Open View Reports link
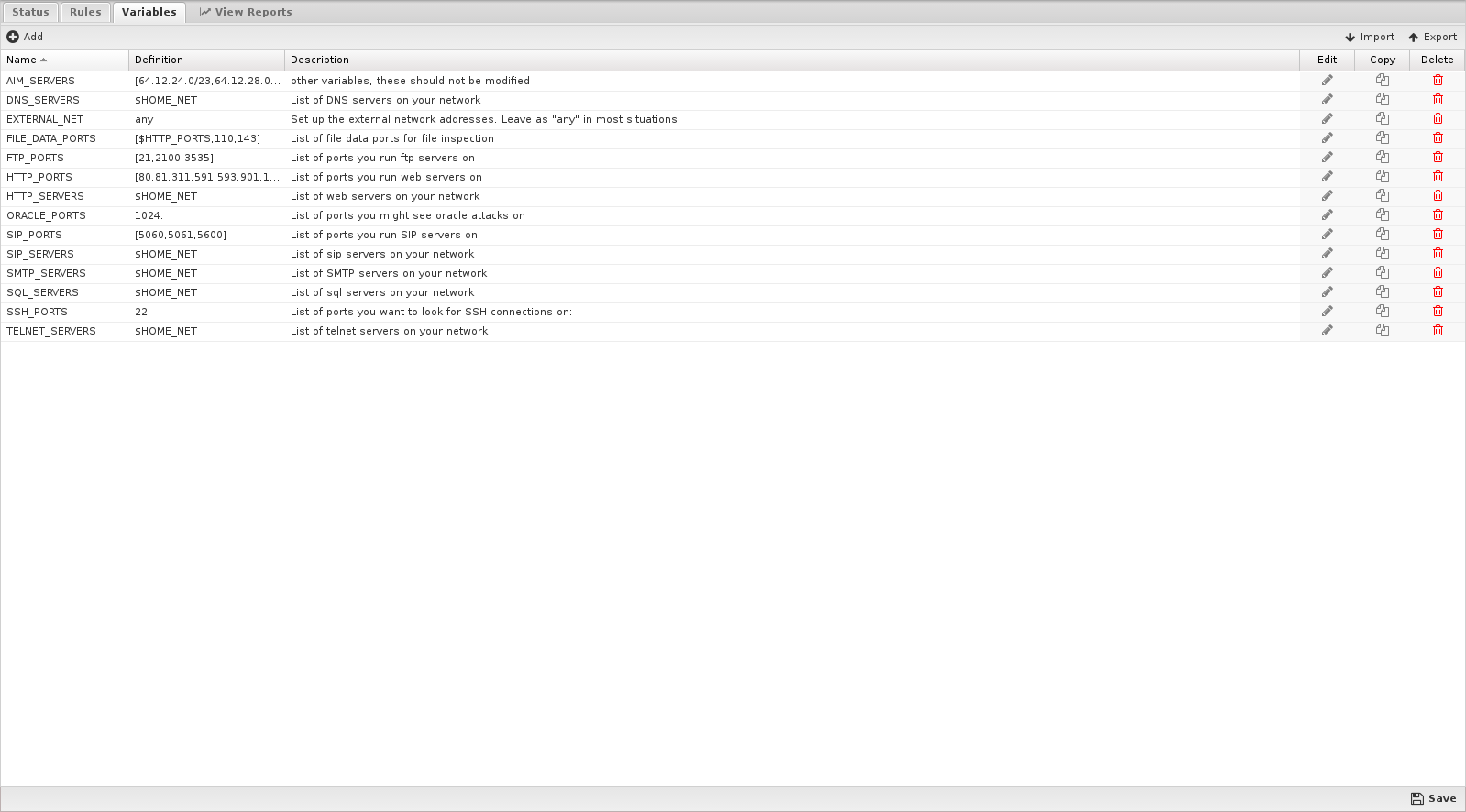The height and width of the screenshot is (812, 1466). 246,12
